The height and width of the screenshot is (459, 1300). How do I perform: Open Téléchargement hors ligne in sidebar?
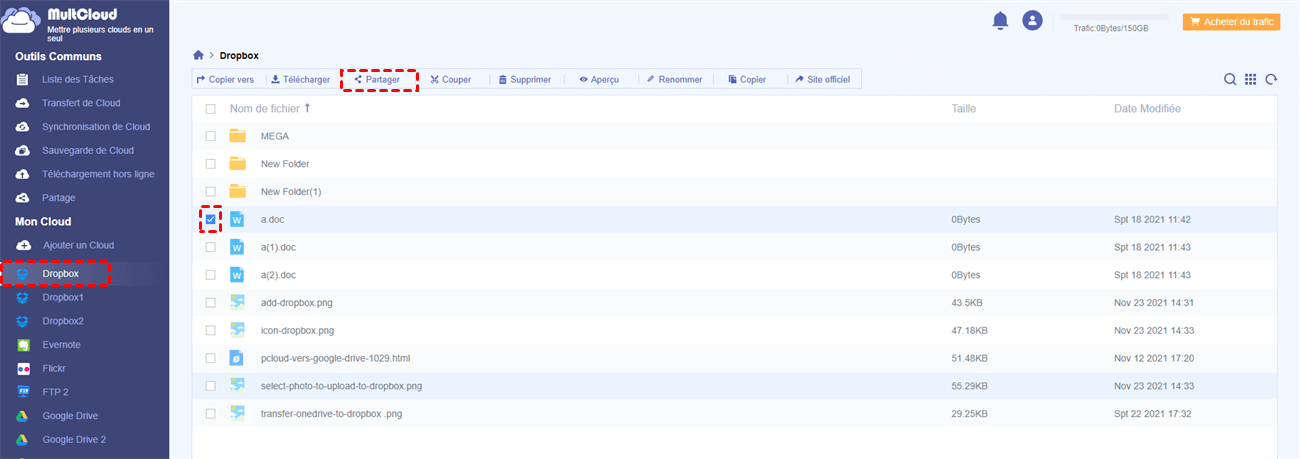coord(98,174)
